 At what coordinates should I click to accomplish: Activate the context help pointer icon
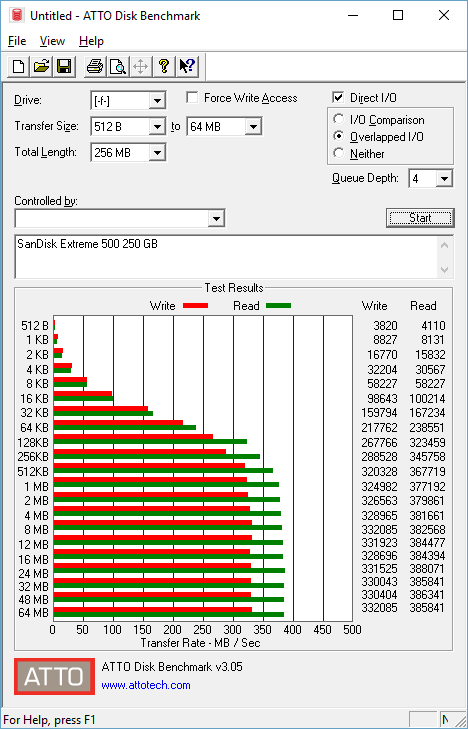(x=187, y=66)
